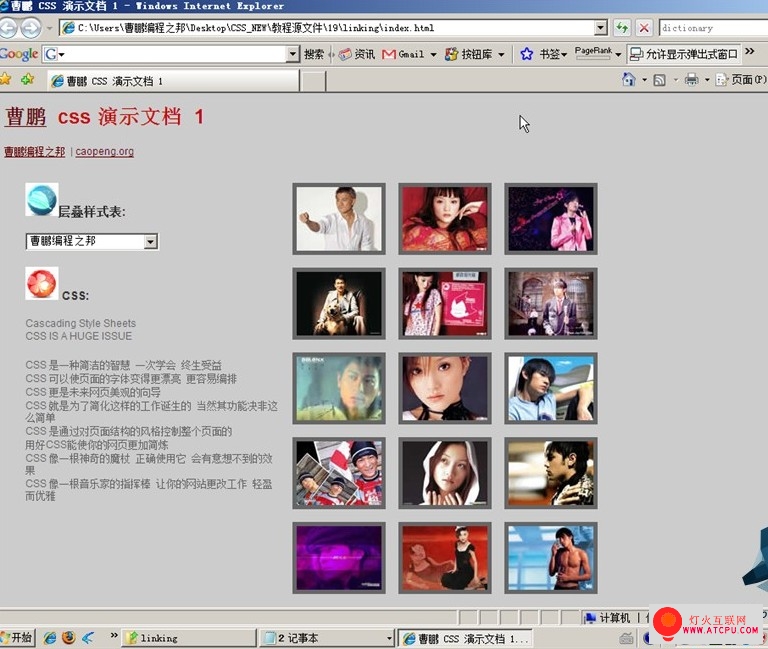Screen dimensions: 768x649
Task: Open a new blank tab button
Action: [x=312, y=81]
